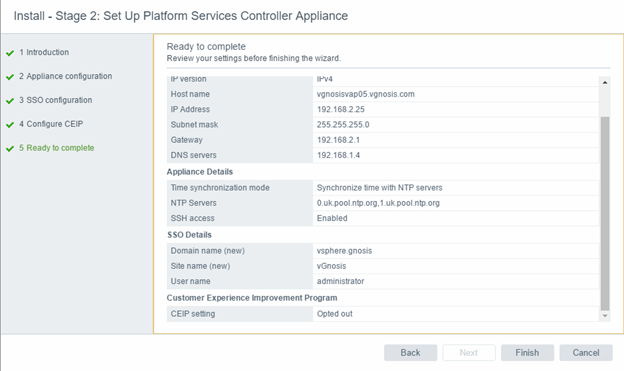This screenshot has height=371, width=624.
Task: Click the vertical scrollbar thumb
Action: pyautogui.click(x=605, y=213)
